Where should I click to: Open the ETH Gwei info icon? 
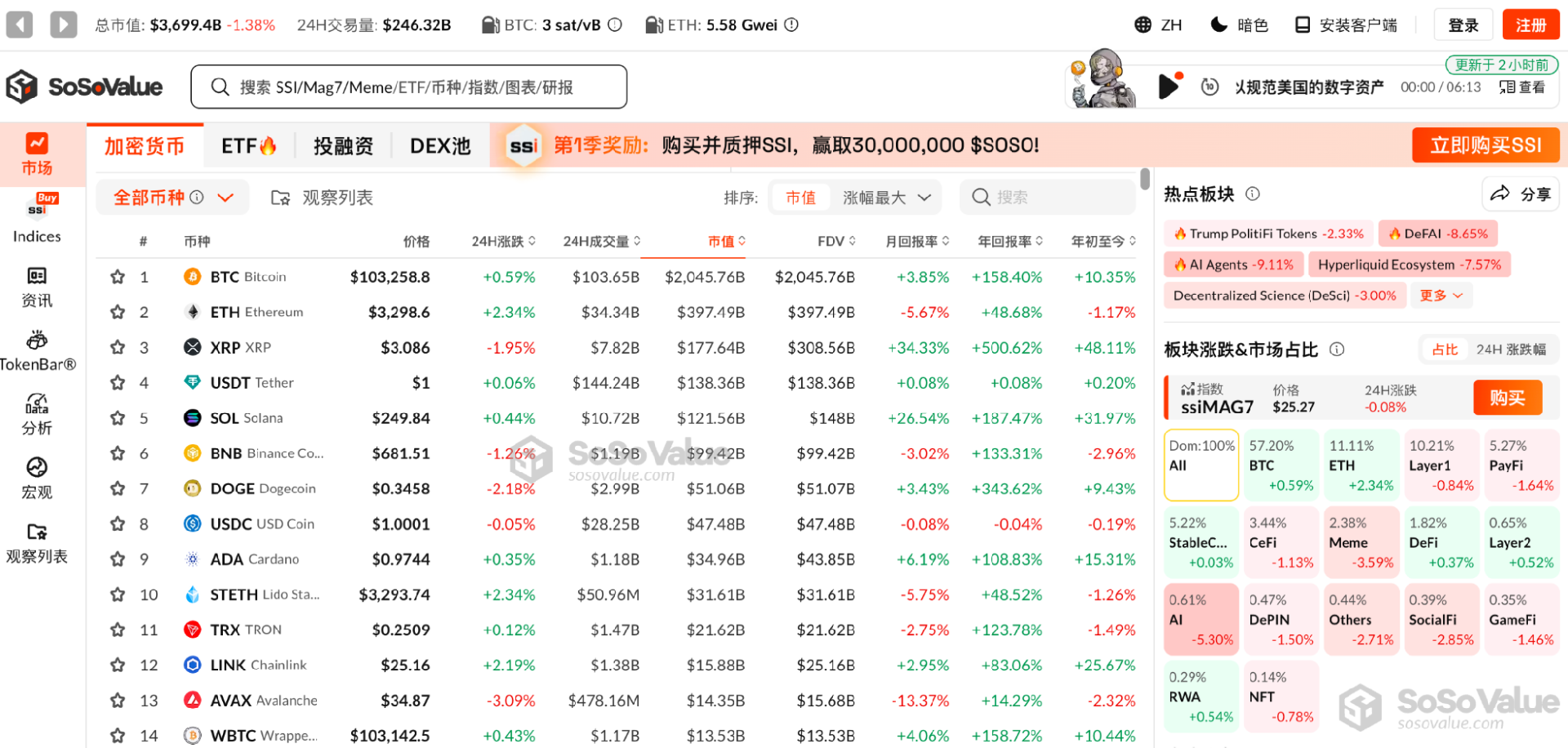[x=791, y=24]
